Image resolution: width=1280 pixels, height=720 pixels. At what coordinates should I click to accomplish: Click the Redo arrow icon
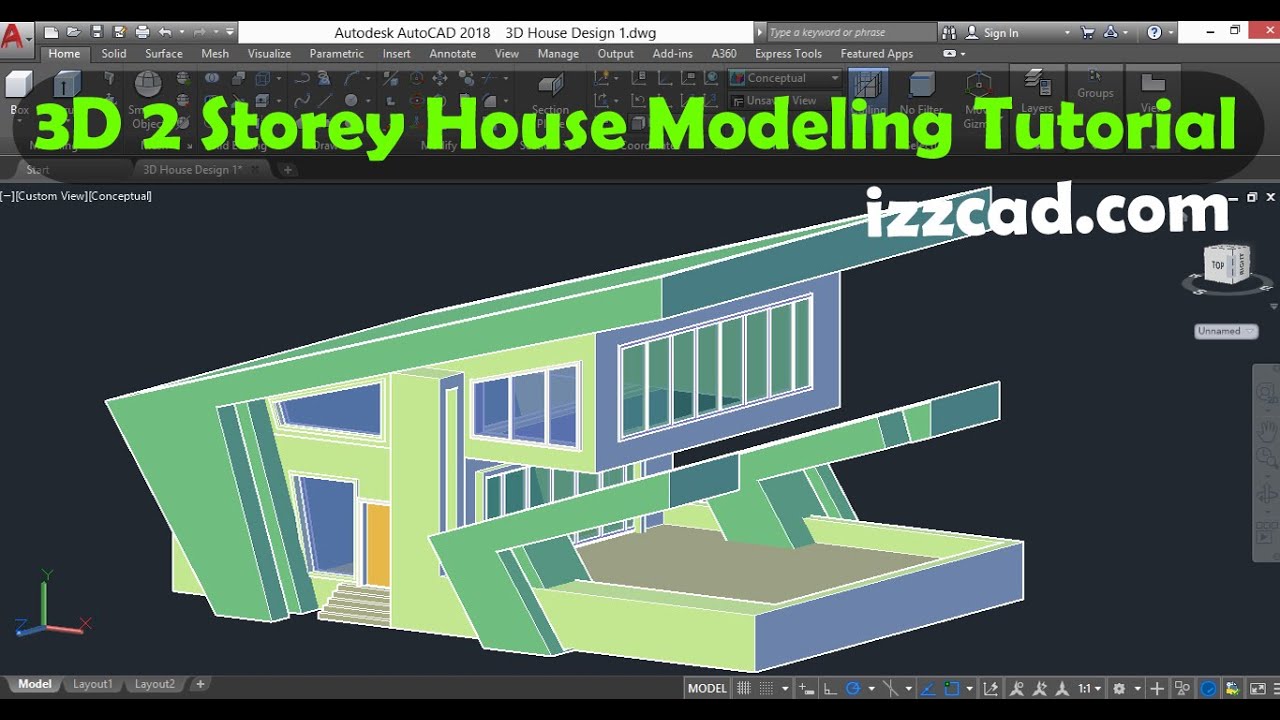pyautogui.click(x=198, y=32)
